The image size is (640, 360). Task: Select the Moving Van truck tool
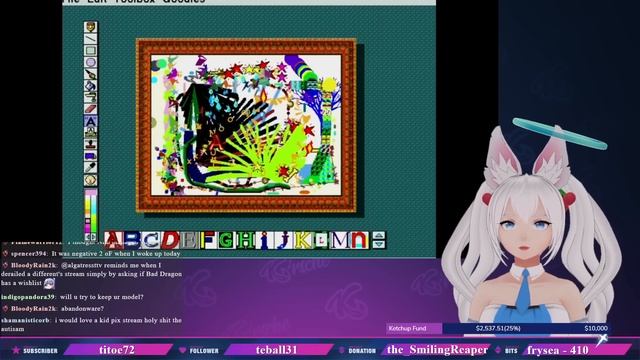tap(91, 156)
